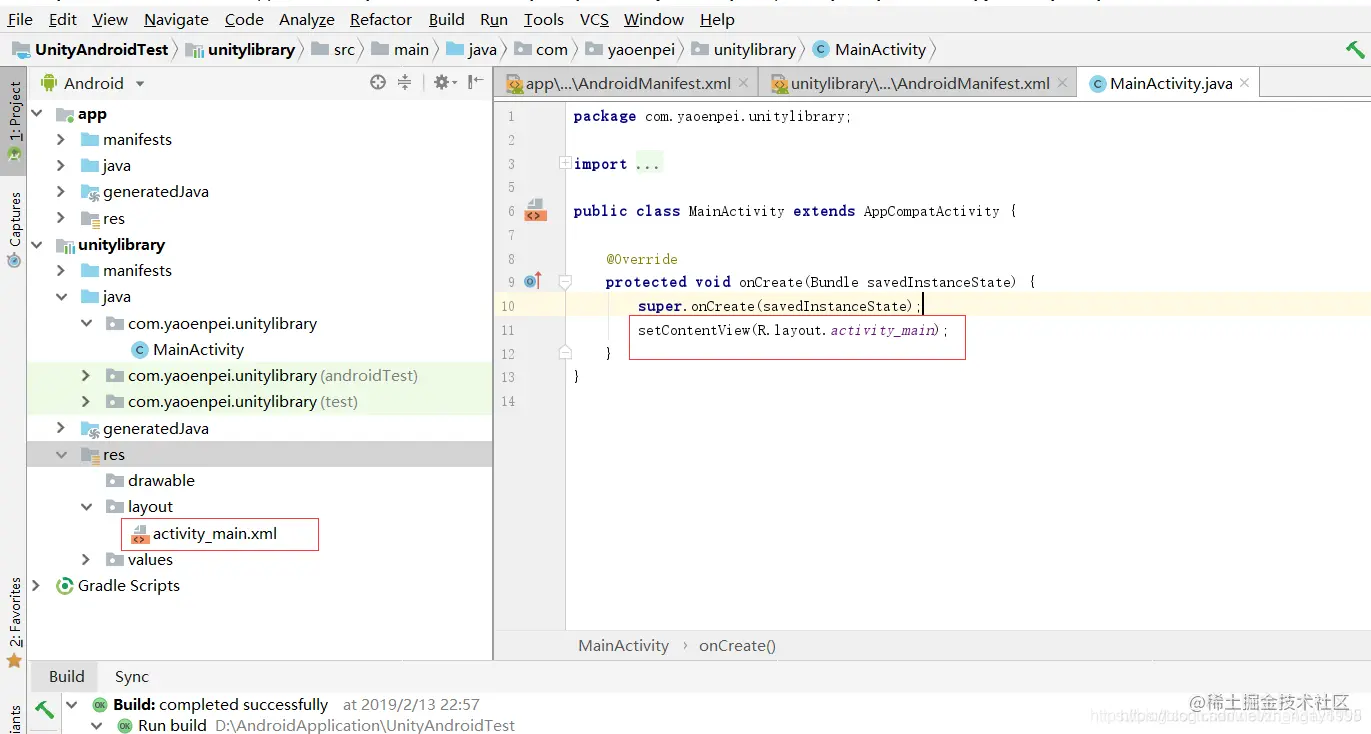Image resolution: width=1371 pixels, height=734 pixels.
Task: Collapse the unitylibrary java folder
Action: click(x=61, y=296)
